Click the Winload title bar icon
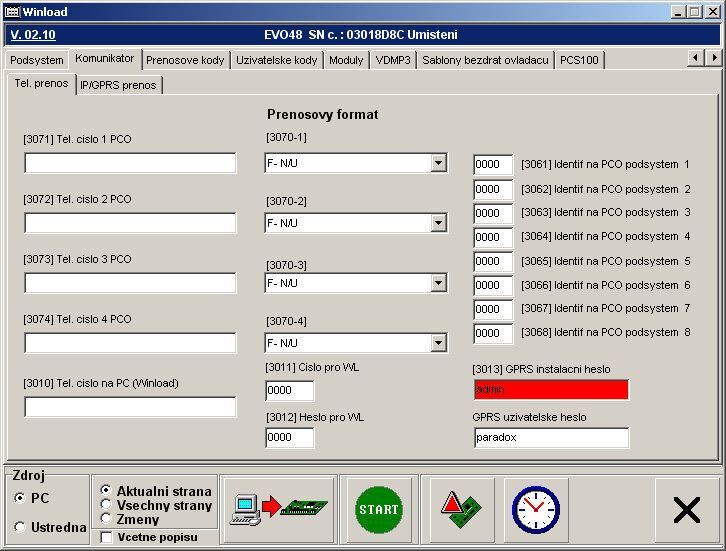Screen dimensions: 726x551 point(12,11)
